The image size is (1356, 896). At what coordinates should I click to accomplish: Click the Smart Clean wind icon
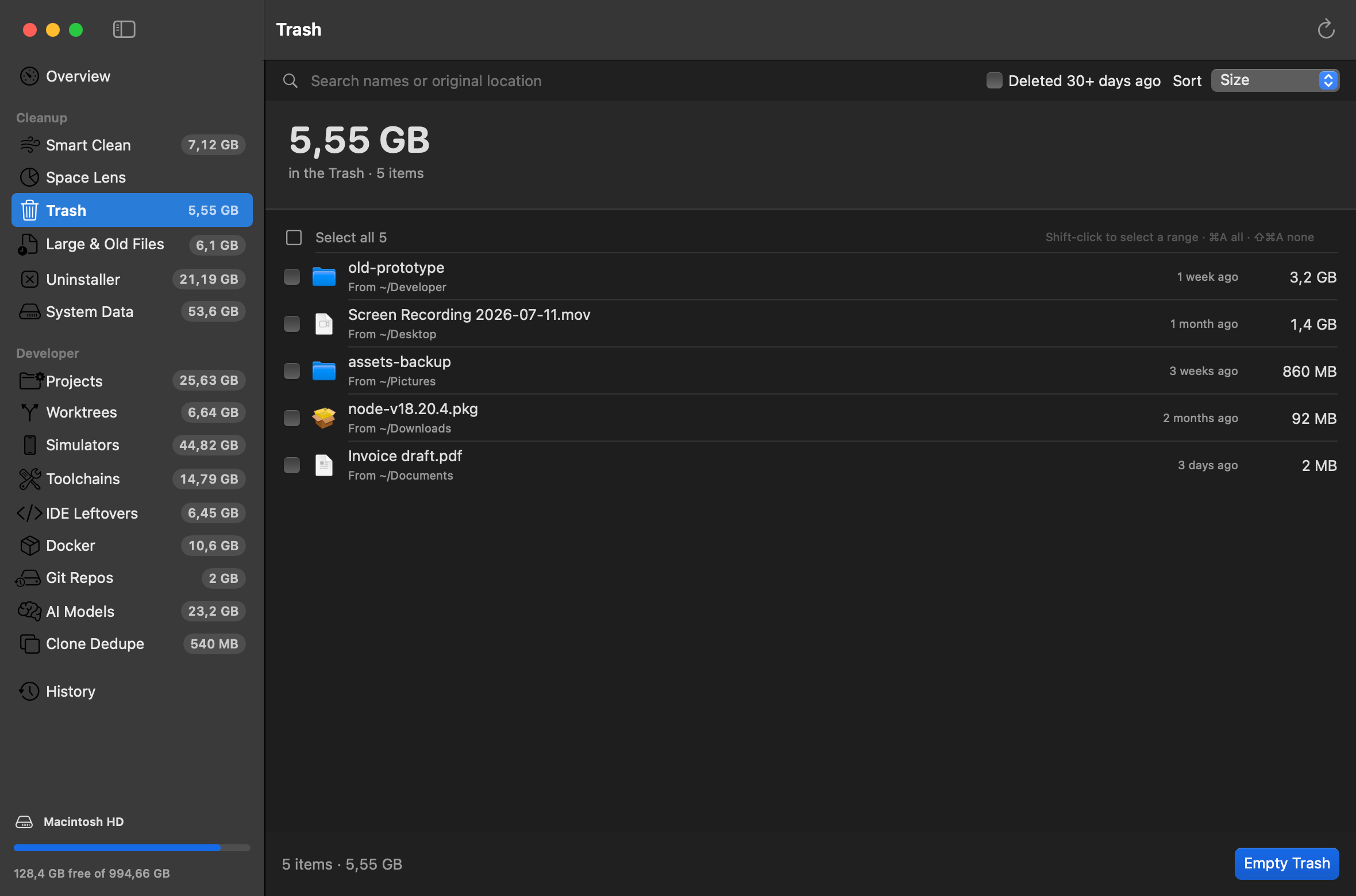(x=29, y=145)
